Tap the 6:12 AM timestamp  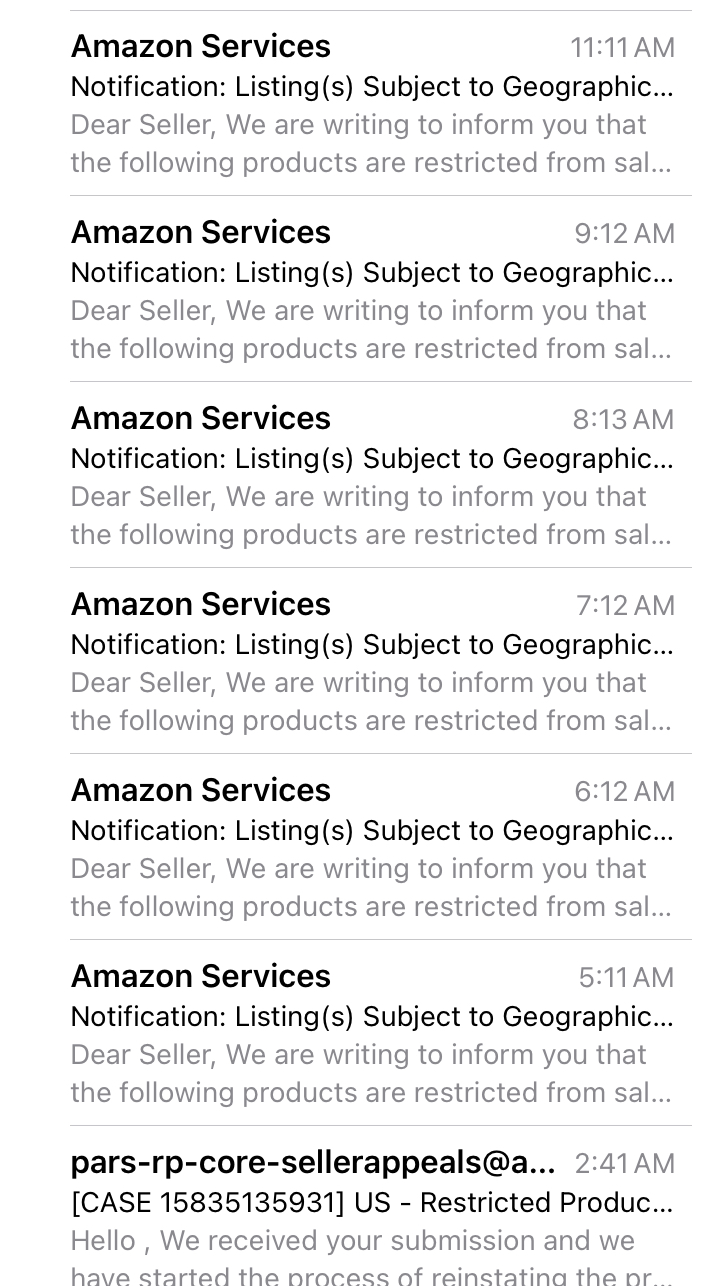[625, 791]
